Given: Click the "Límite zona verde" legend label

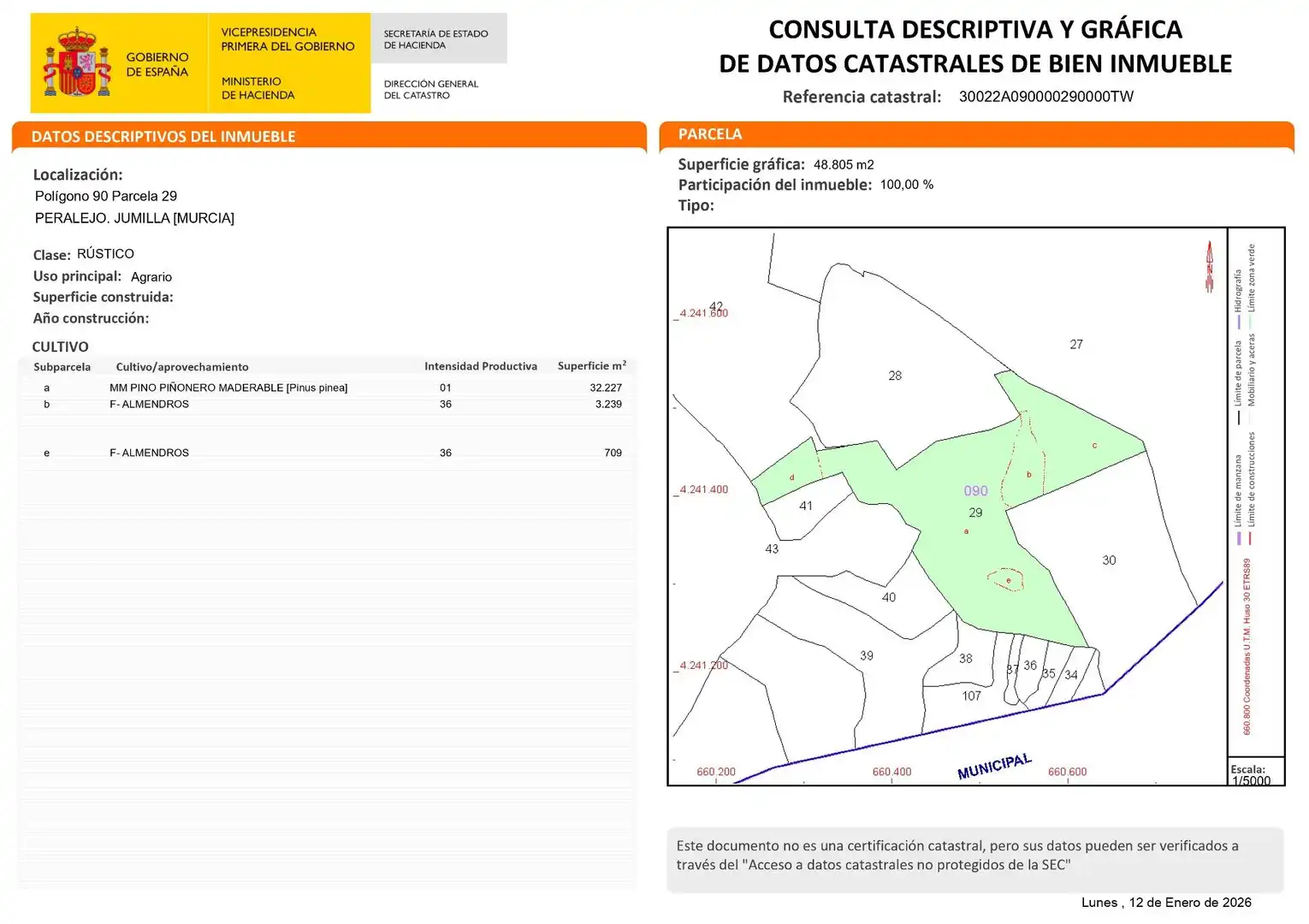Looking at the screenshot, I should 1251,278.
